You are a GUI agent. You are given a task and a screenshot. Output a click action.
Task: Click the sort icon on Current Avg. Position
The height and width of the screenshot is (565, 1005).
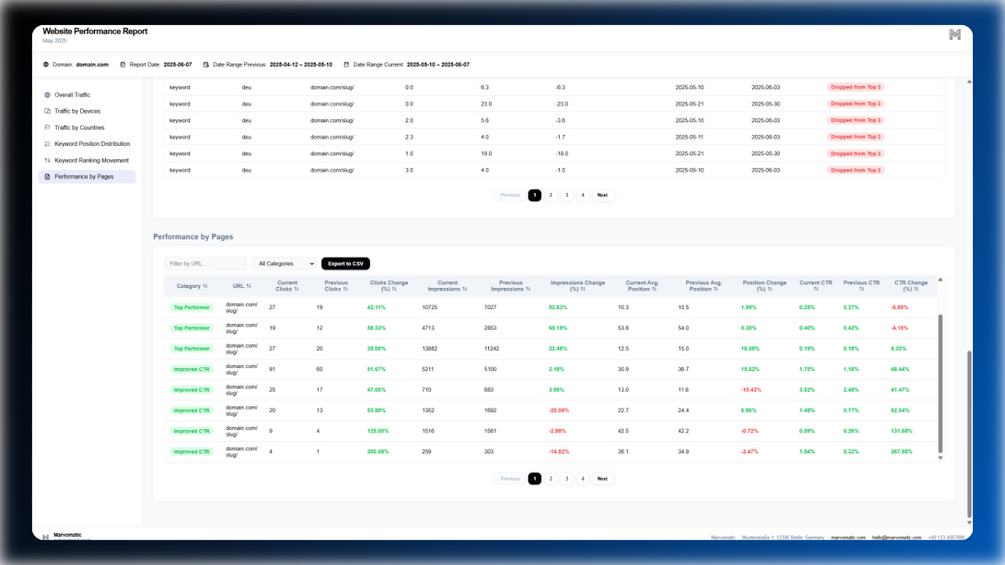click(654, 290)
